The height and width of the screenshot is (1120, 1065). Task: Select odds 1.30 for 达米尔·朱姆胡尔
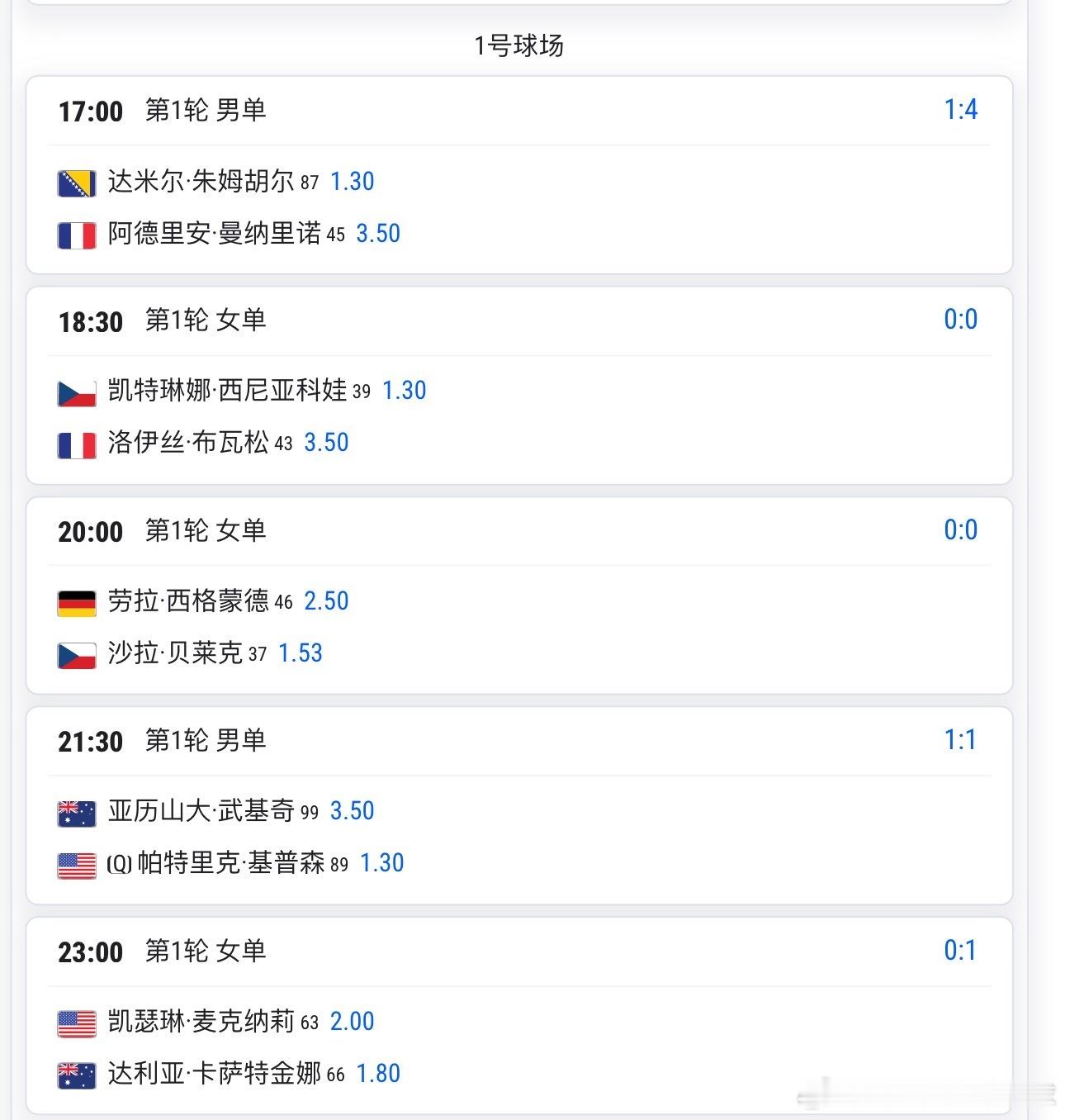[x=353, y=182]
